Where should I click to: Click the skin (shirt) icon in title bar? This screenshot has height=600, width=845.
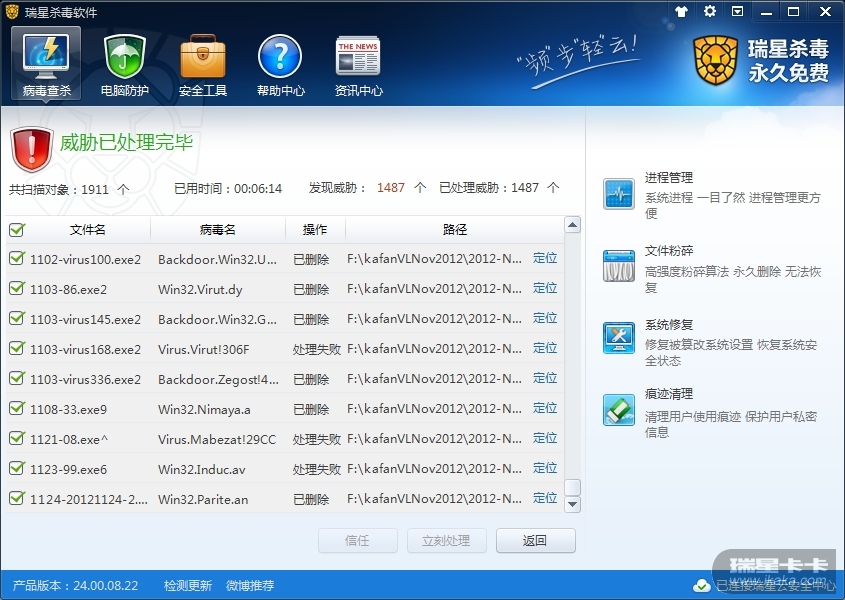[682, 11]
